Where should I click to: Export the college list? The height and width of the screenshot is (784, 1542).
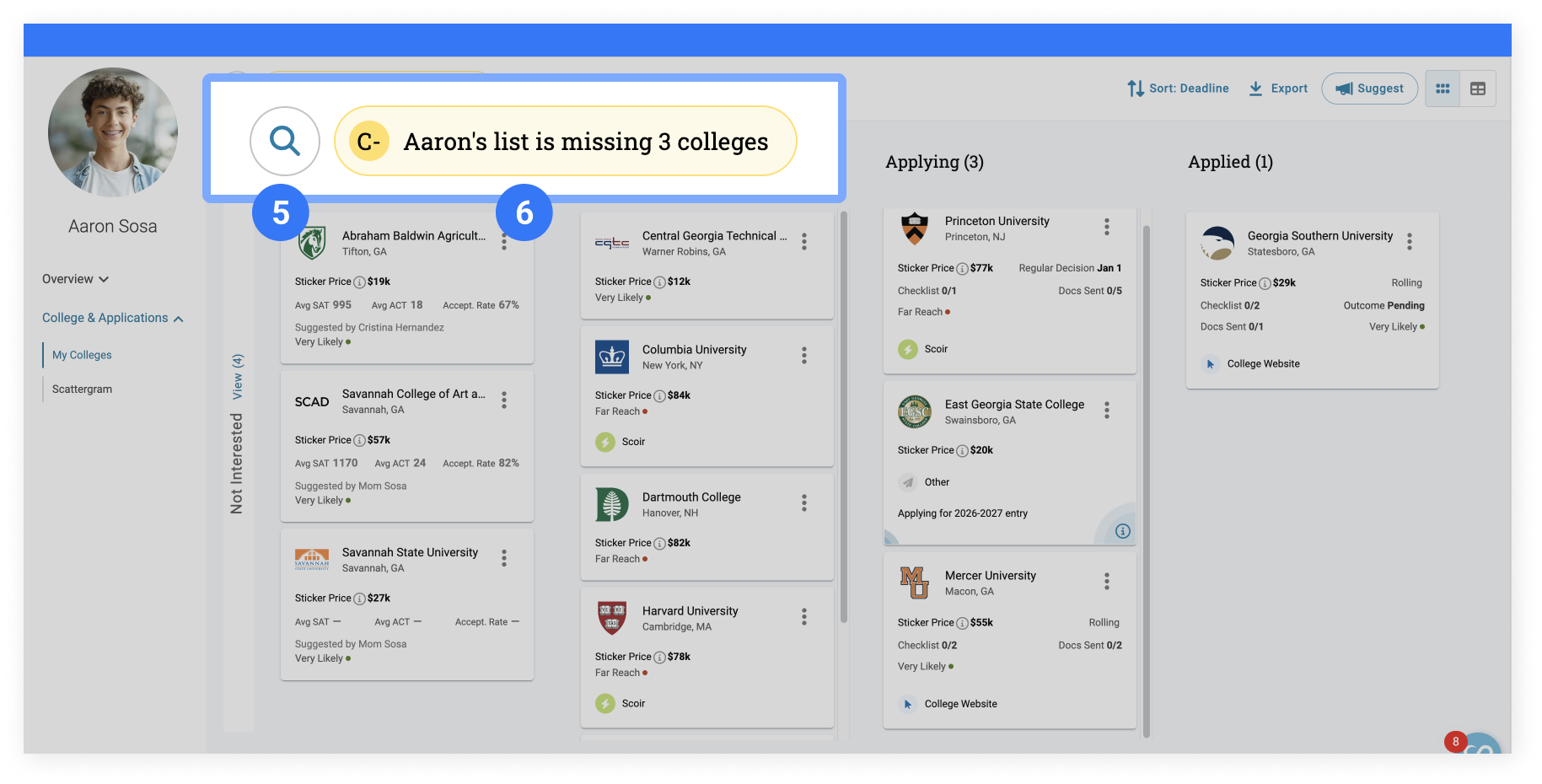pos(1278,89)
